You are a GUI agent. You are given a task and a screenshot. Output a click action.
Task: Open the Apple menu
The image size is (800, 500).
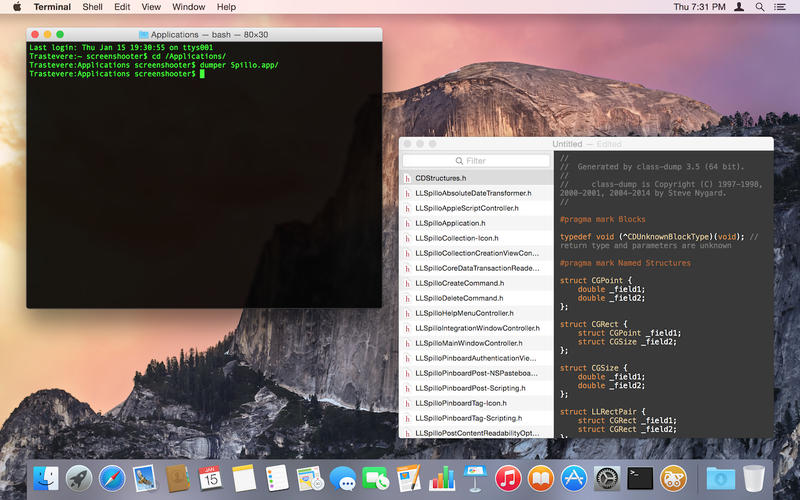click(15, 7)
